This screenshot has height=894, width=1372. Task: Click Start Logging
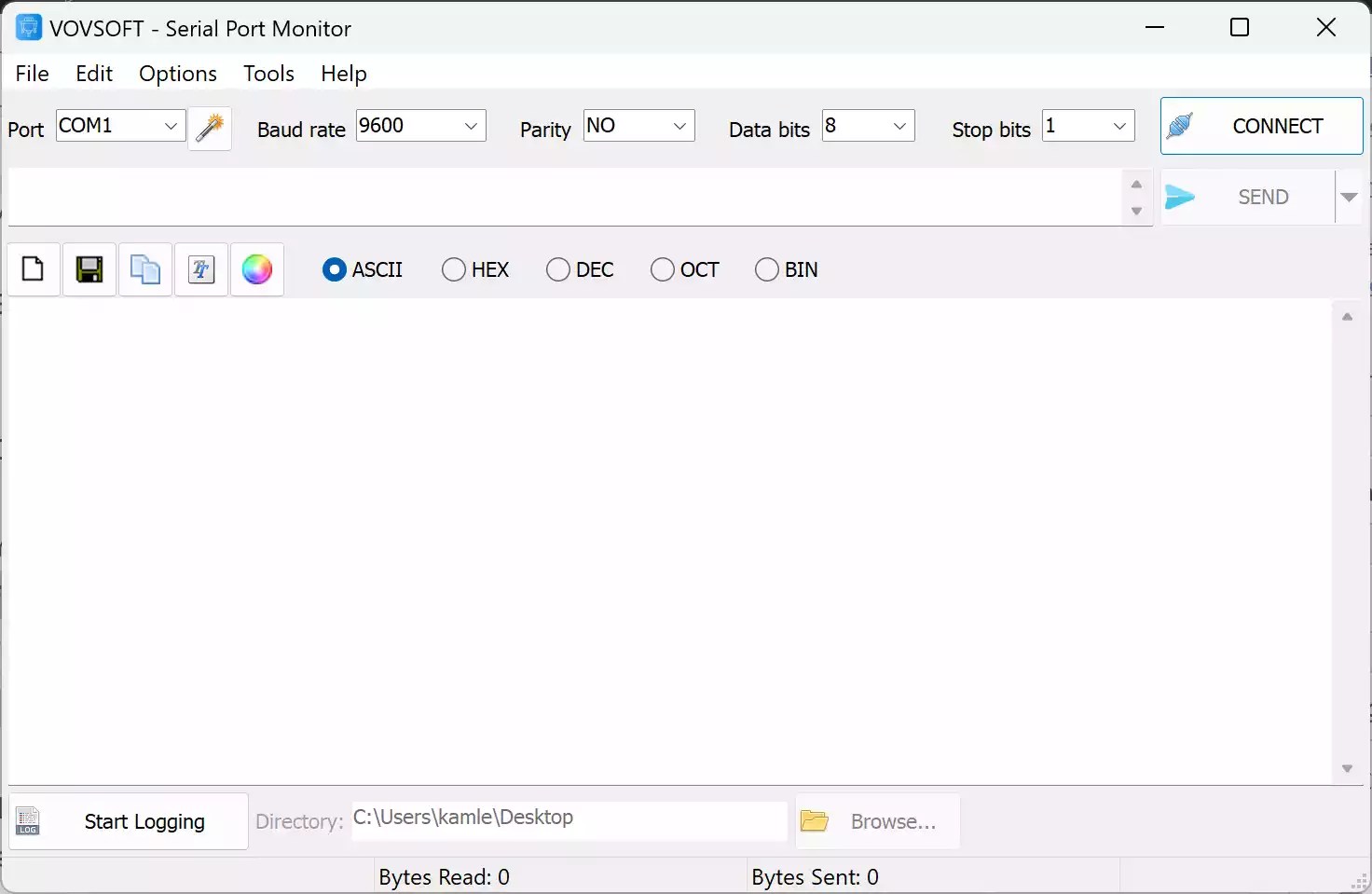144,821
